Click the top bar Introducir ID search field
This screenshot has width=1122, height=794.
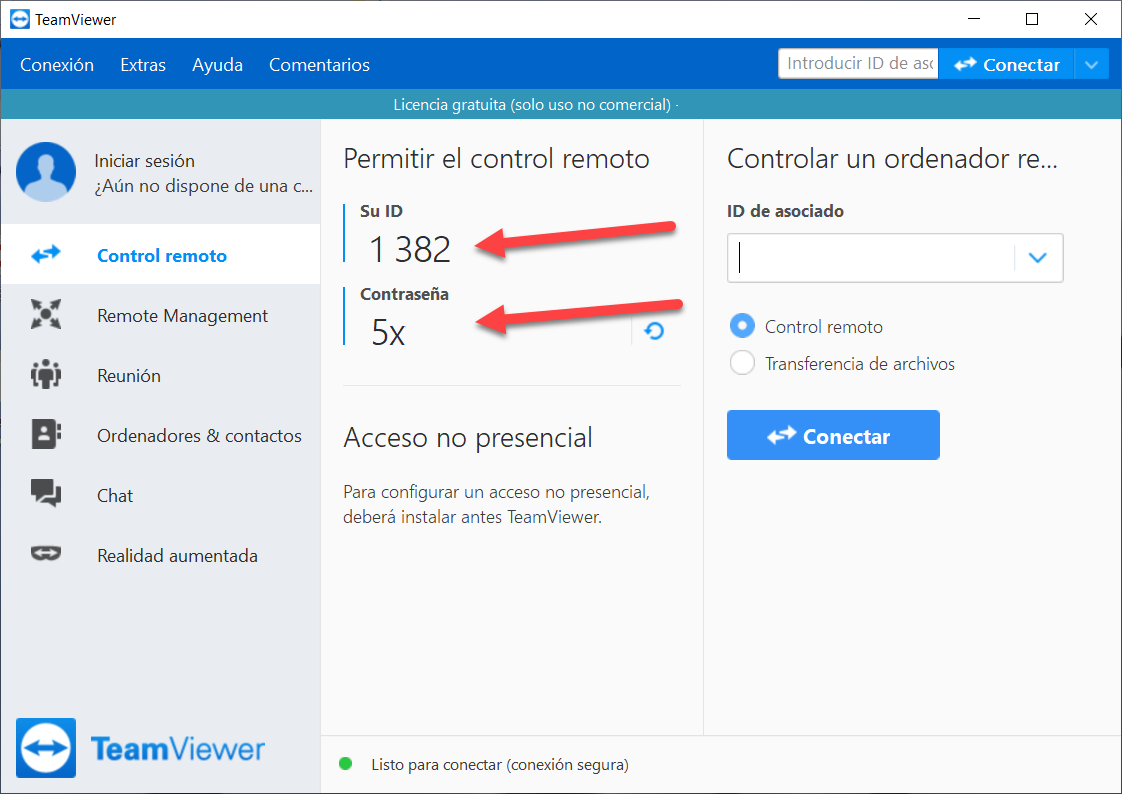[x=858, y=64]
